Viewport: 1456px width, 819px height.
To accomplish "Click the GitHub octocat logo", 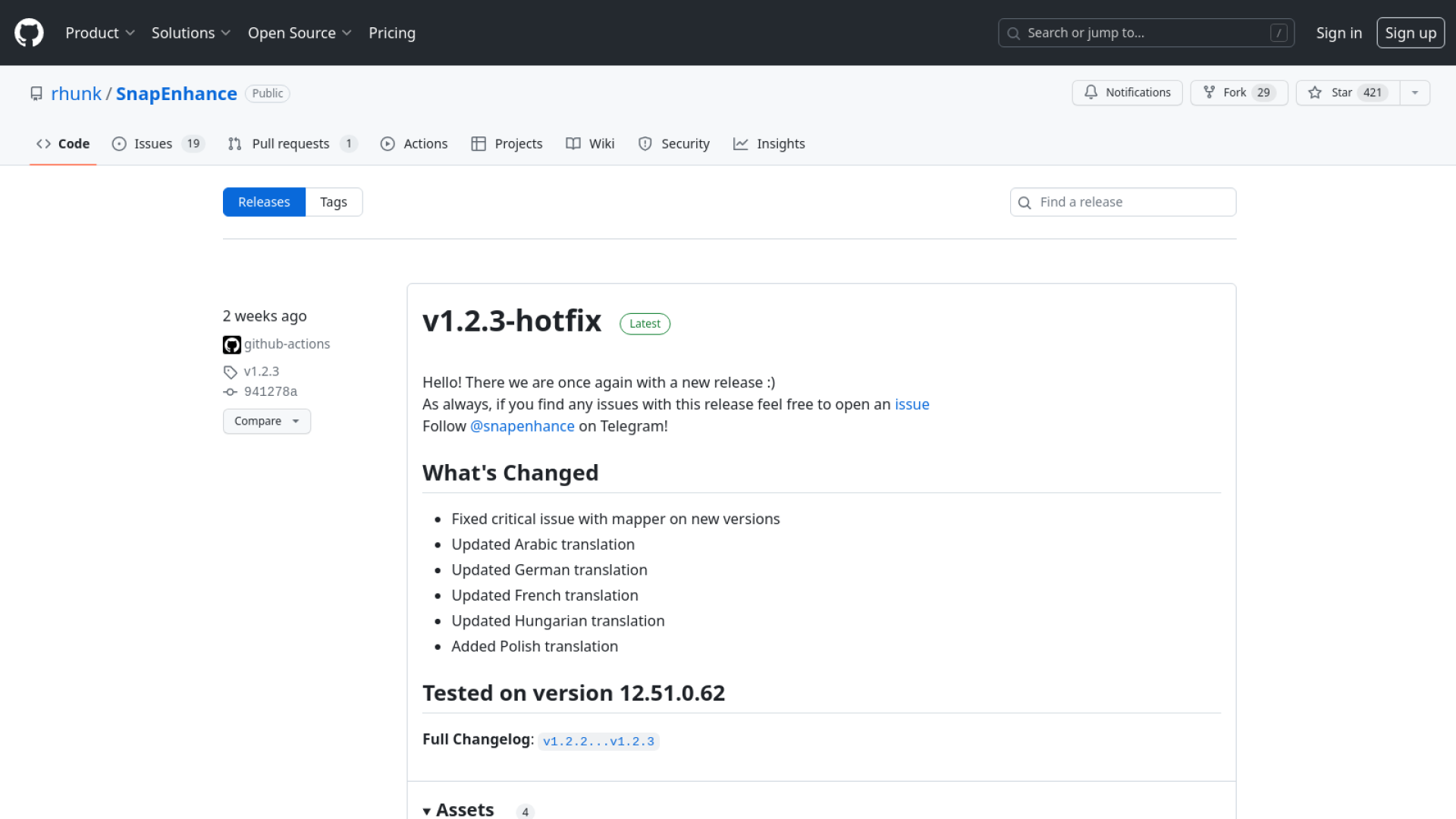I will tap(29, 33).
